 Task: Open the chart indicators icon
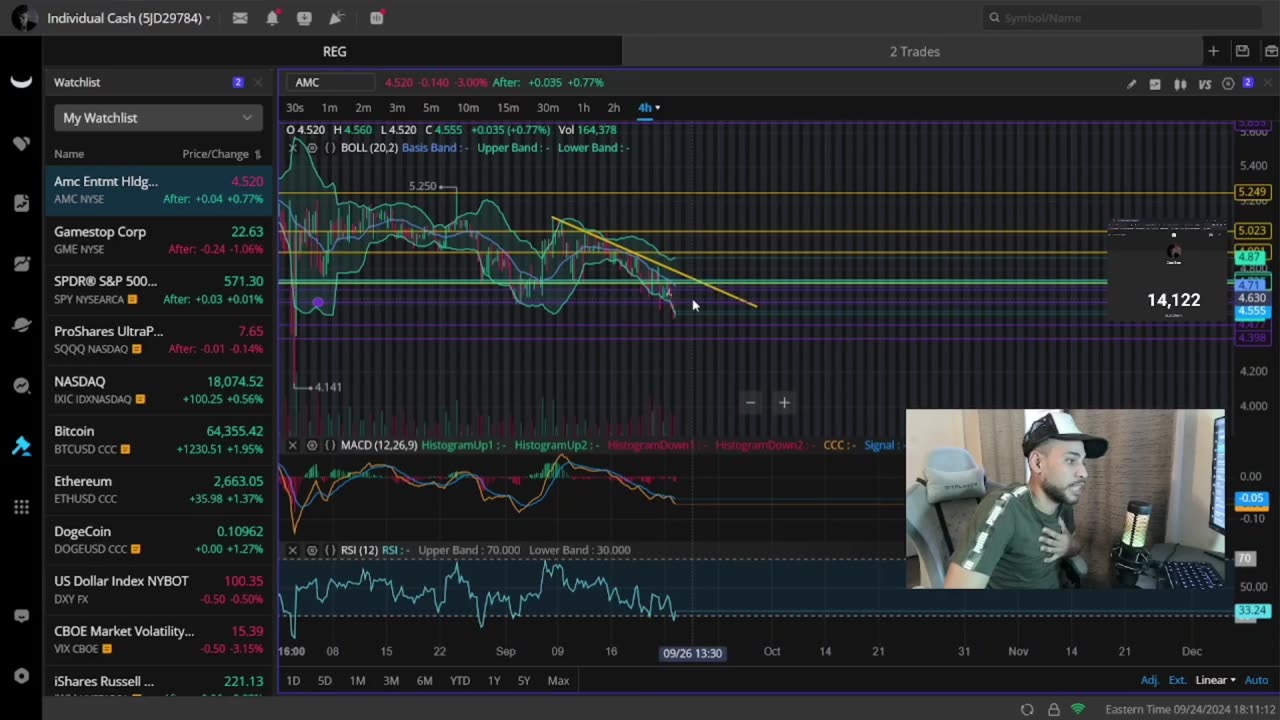[1155, 84]
